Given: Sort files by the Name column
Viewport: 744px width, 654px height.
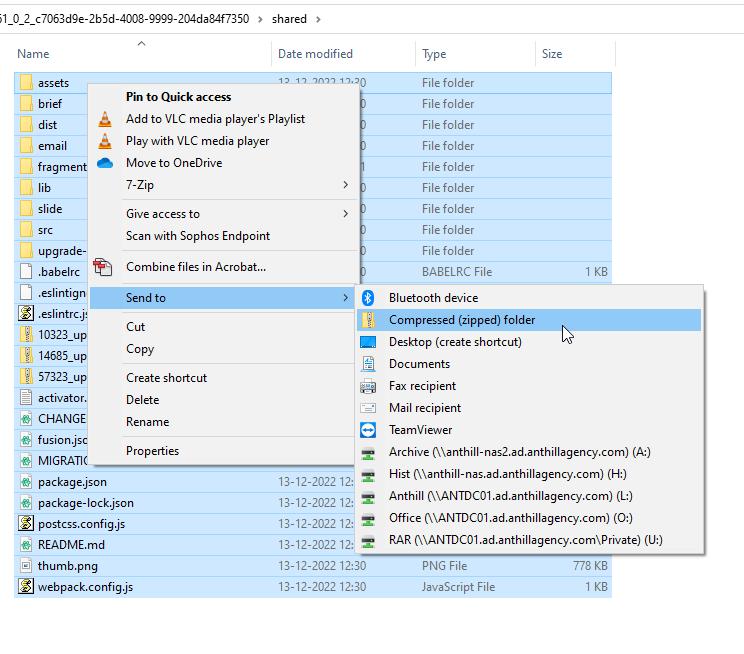Looking at the screenshot, I should (33, 54).
